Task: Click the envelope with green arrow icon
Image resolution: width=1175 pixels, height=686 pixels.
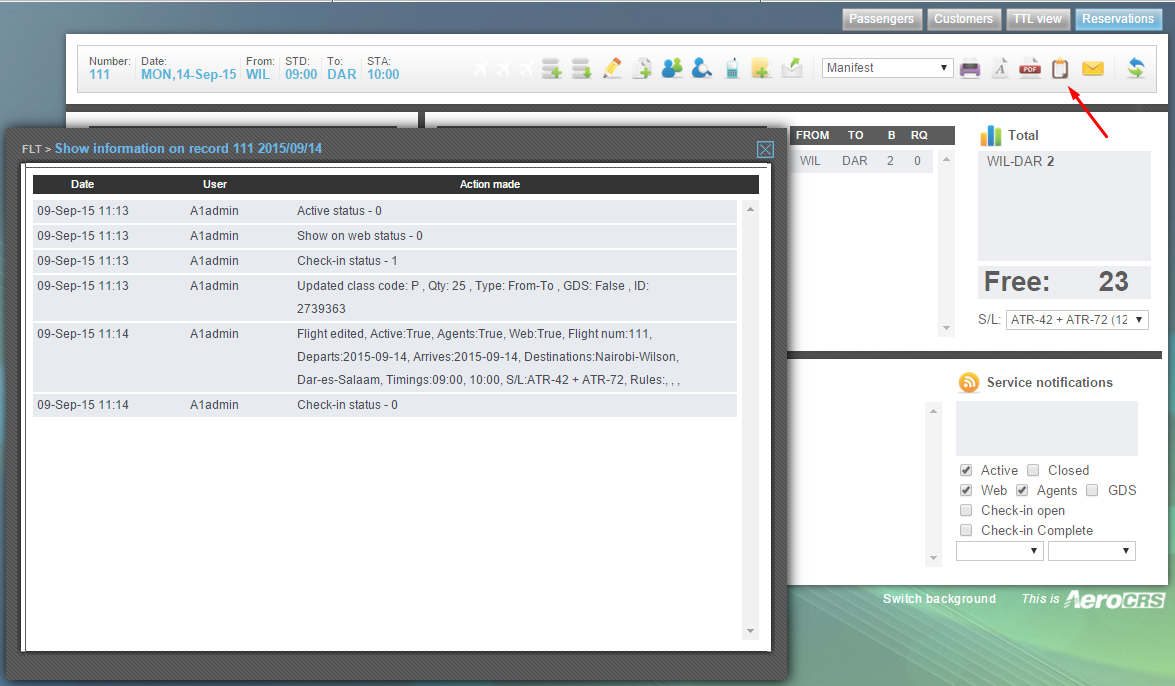Action: pyautogui.click(x=792, y=68)
